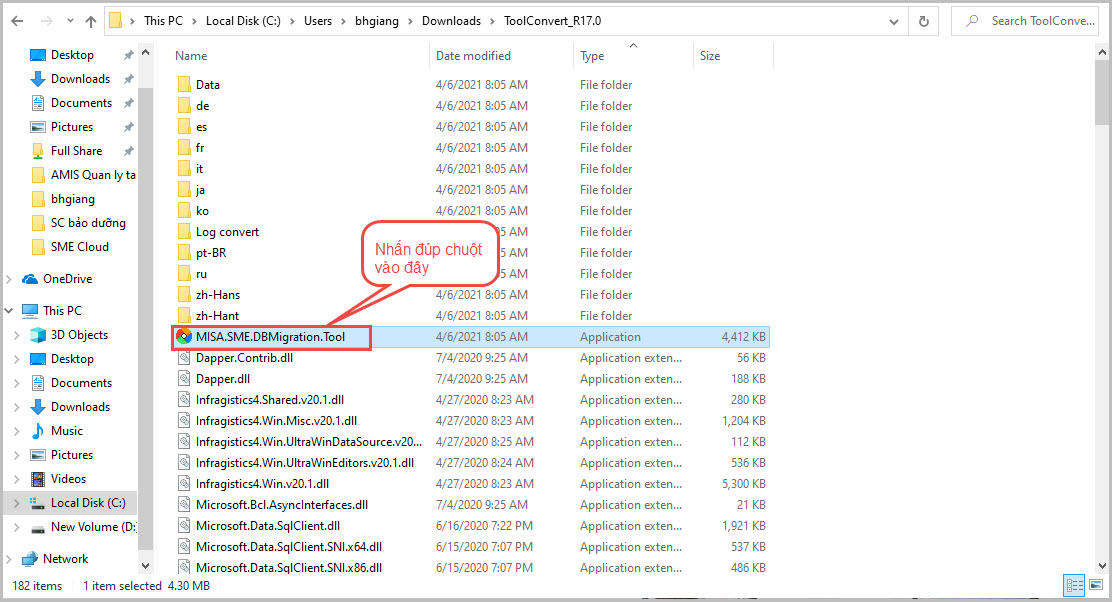Expand the 3D Objects tree node
1112x602 pixels.
point(17,335)
